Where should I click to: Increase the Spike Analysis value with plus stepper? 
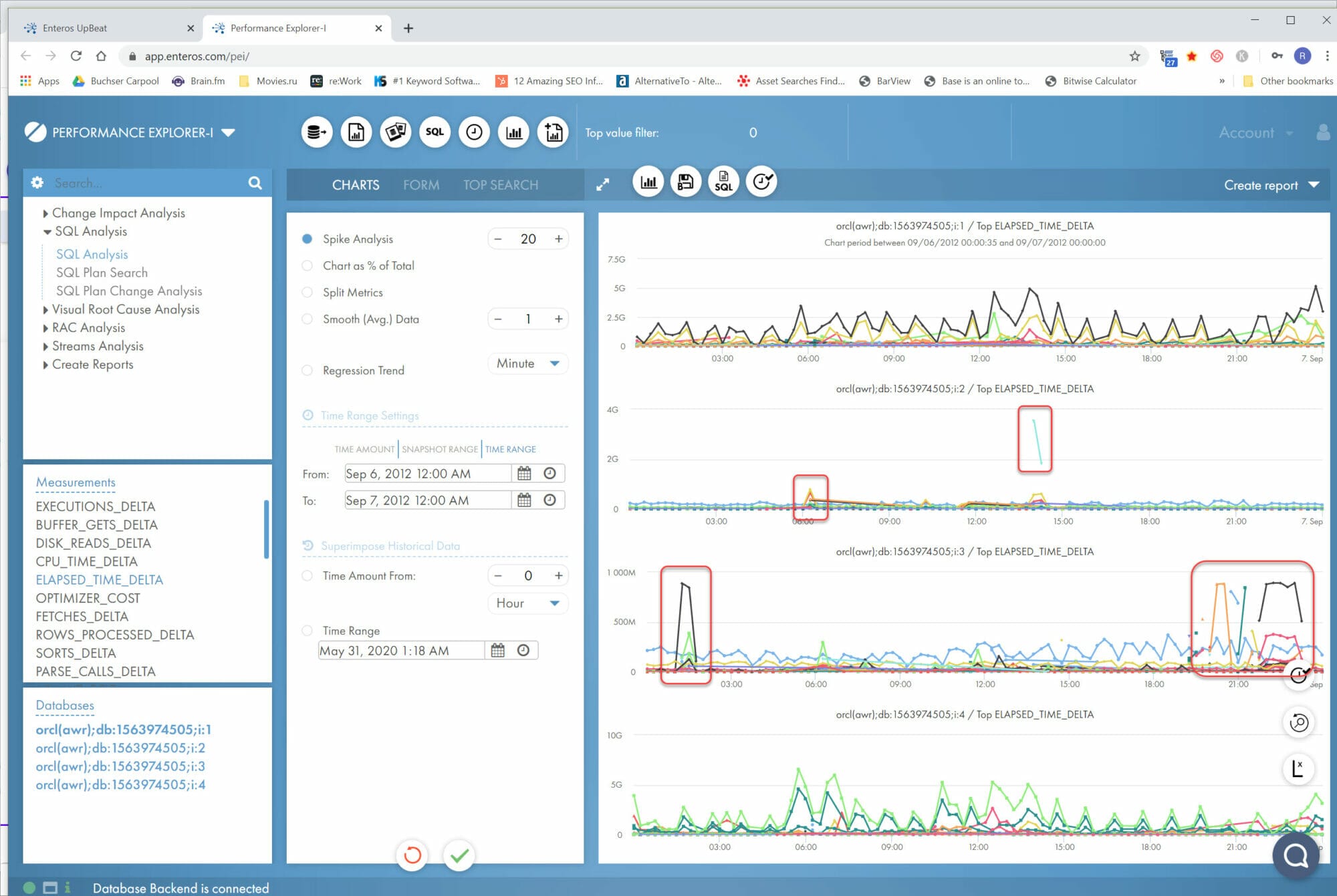coord(558,239)
